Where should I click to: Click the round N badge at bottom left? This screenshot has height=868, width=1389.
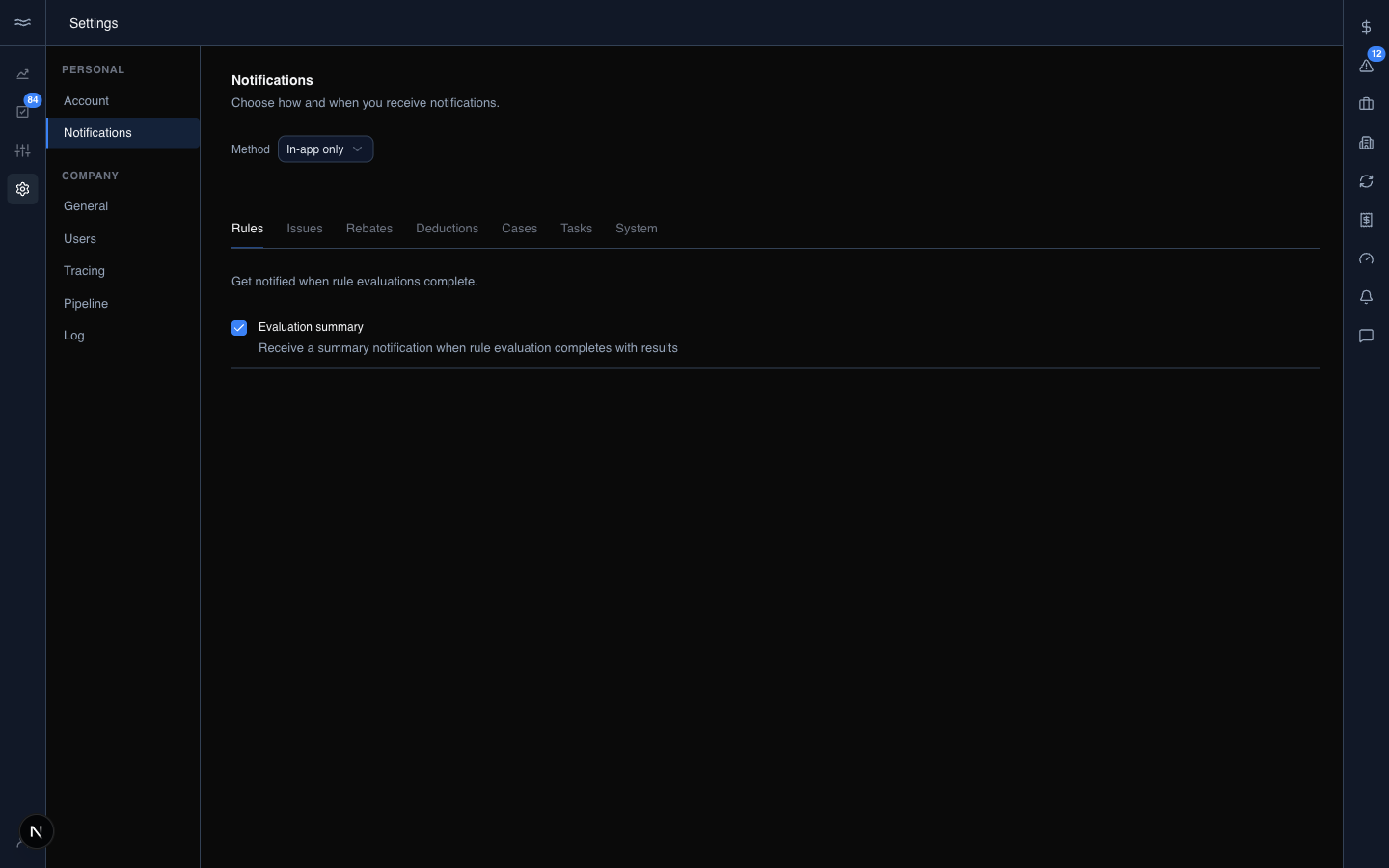[37, 831]
